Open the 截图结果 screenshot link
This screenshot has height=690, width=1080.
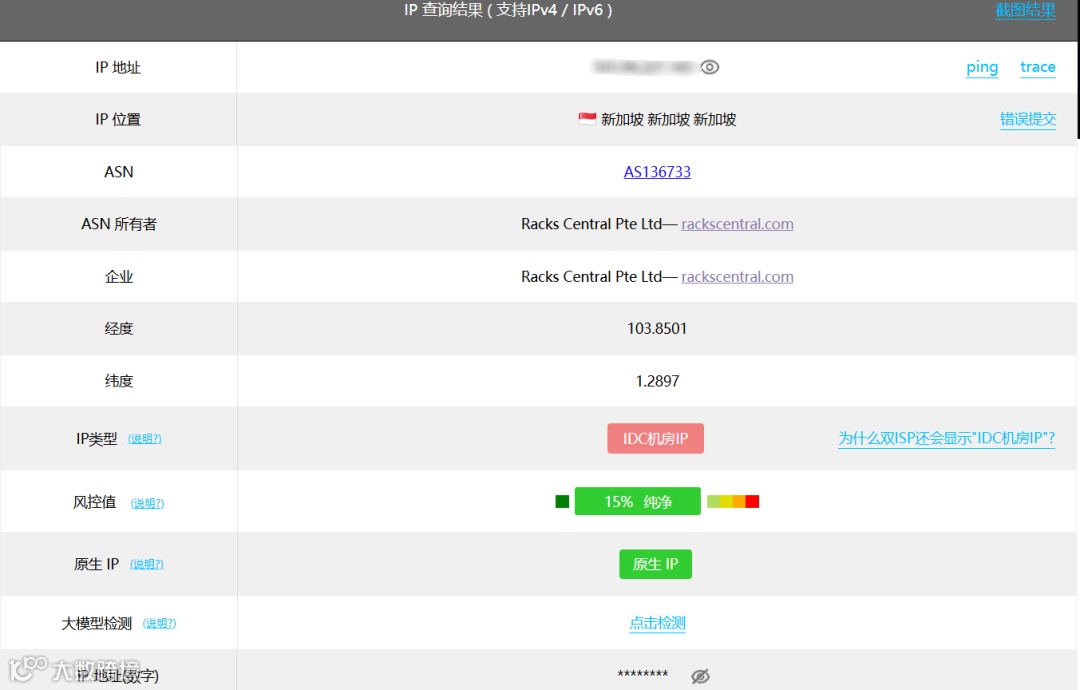tap(1025, 10)
